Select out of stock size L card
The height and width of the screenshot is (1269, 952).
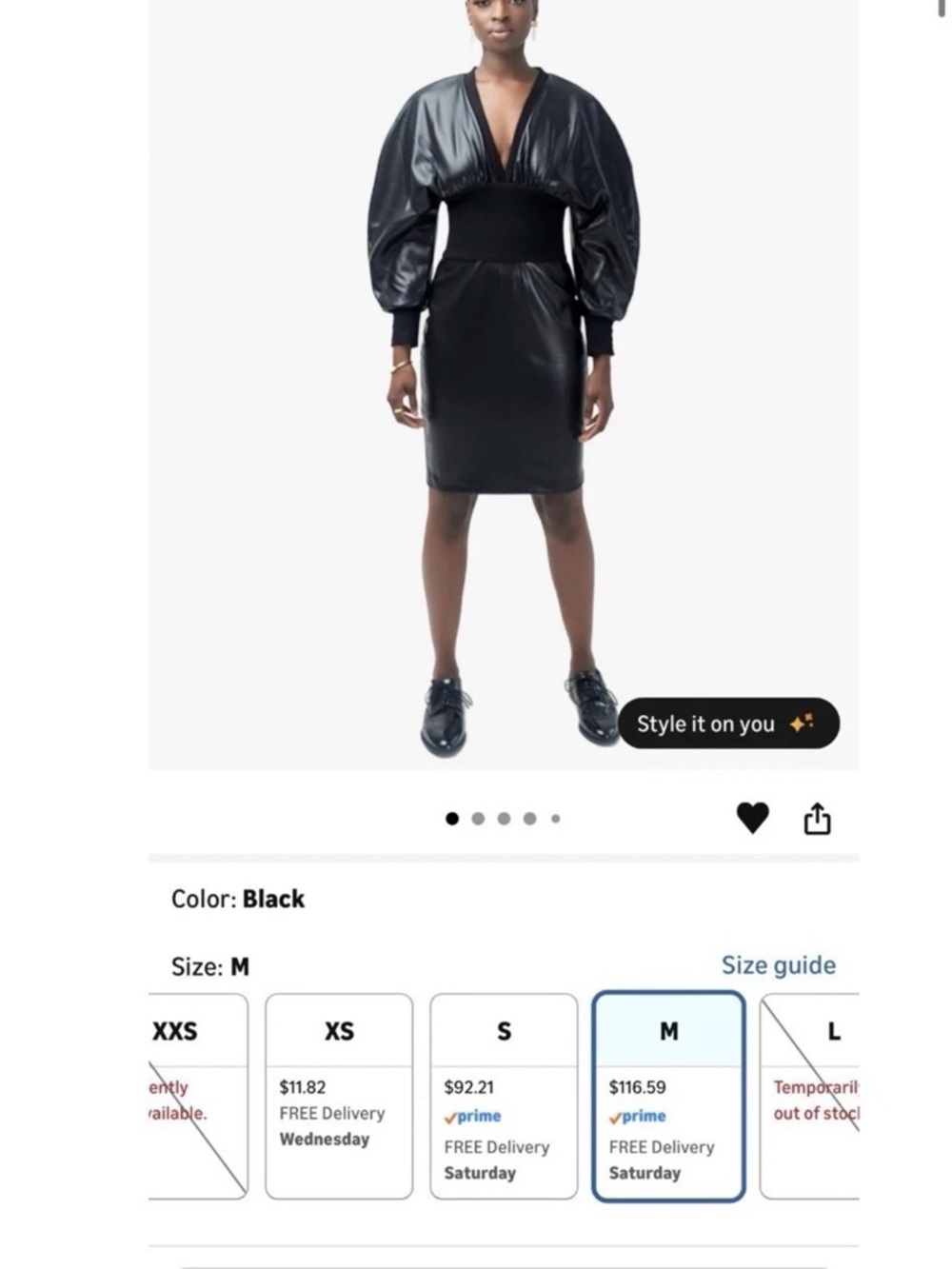pos(809,1096)
